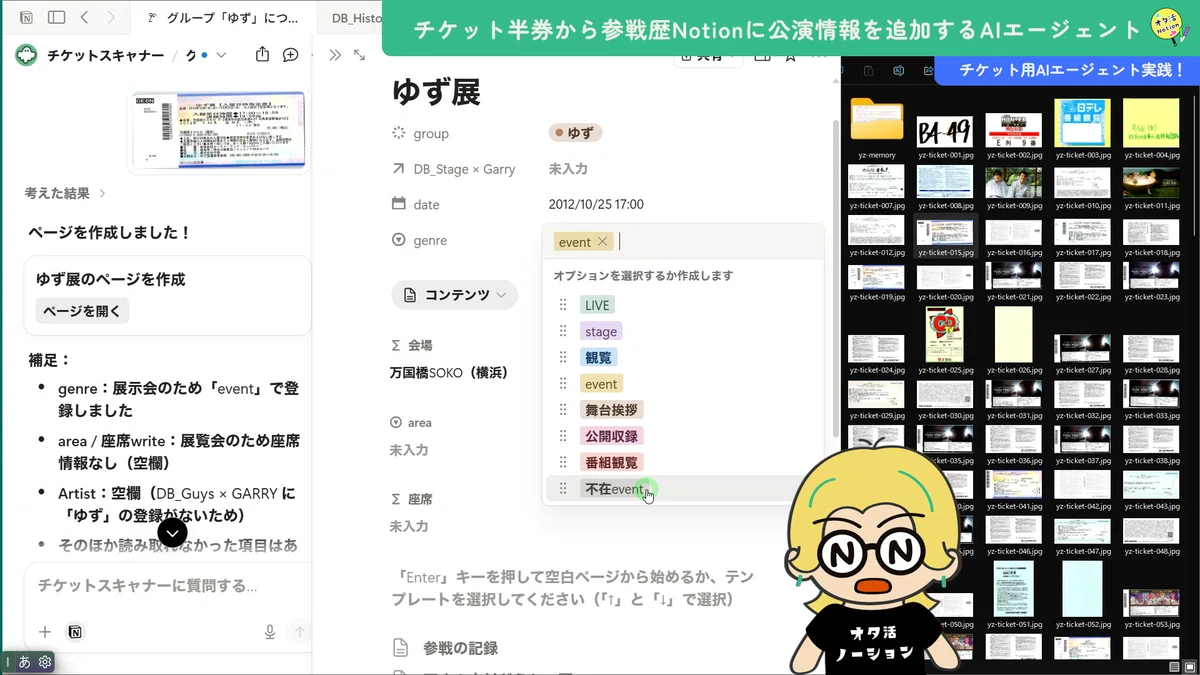This screenshot has height=675, width=1200.
Task: Select the 番組観覧 genre option
Action: point(611,462)
